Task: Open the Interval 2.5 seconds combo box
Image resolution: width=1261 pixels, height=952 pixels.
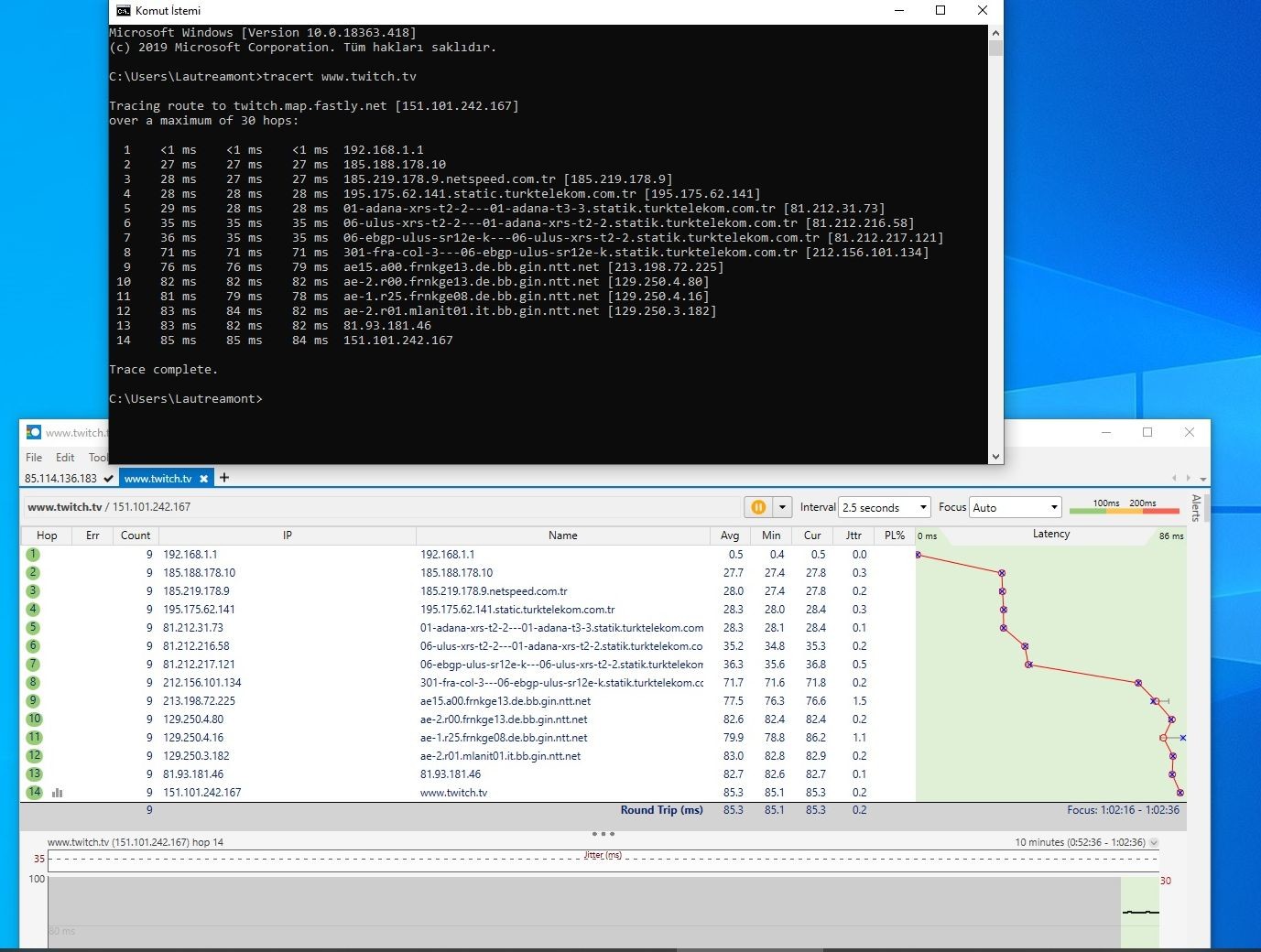Action: [885, 507]
